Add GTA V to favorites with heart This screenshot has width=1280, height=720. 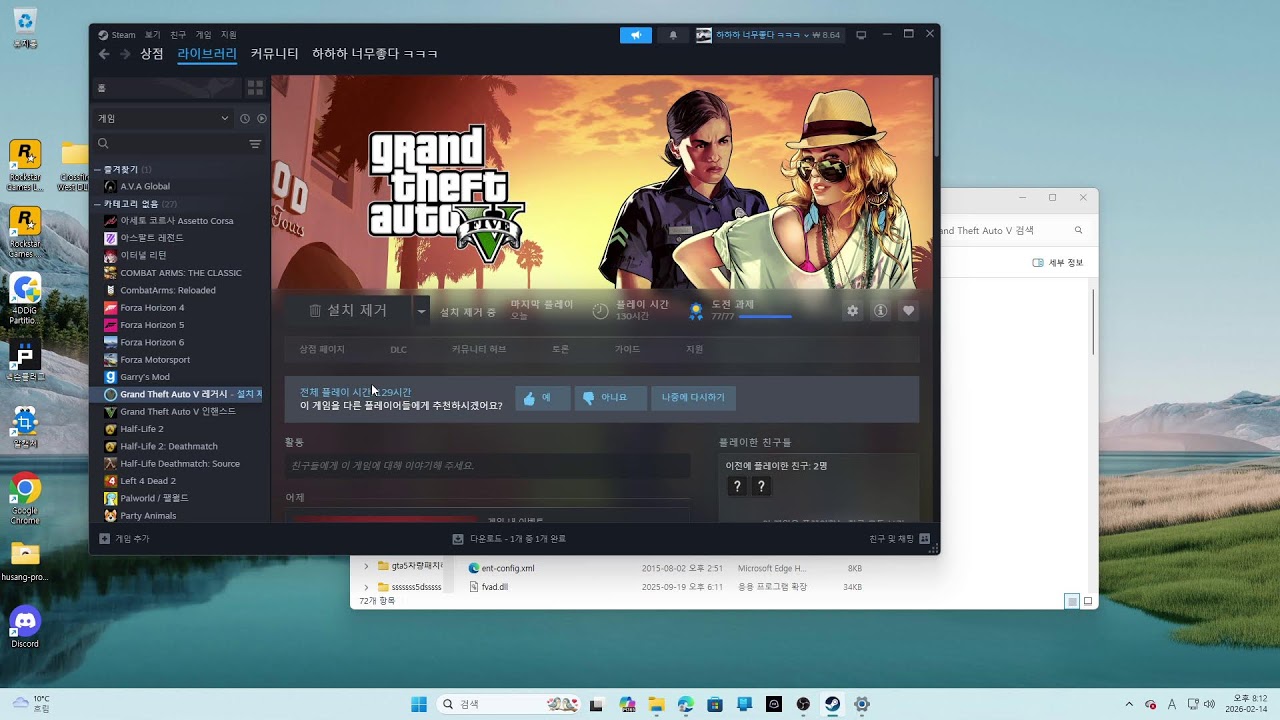tap(908, 311)
